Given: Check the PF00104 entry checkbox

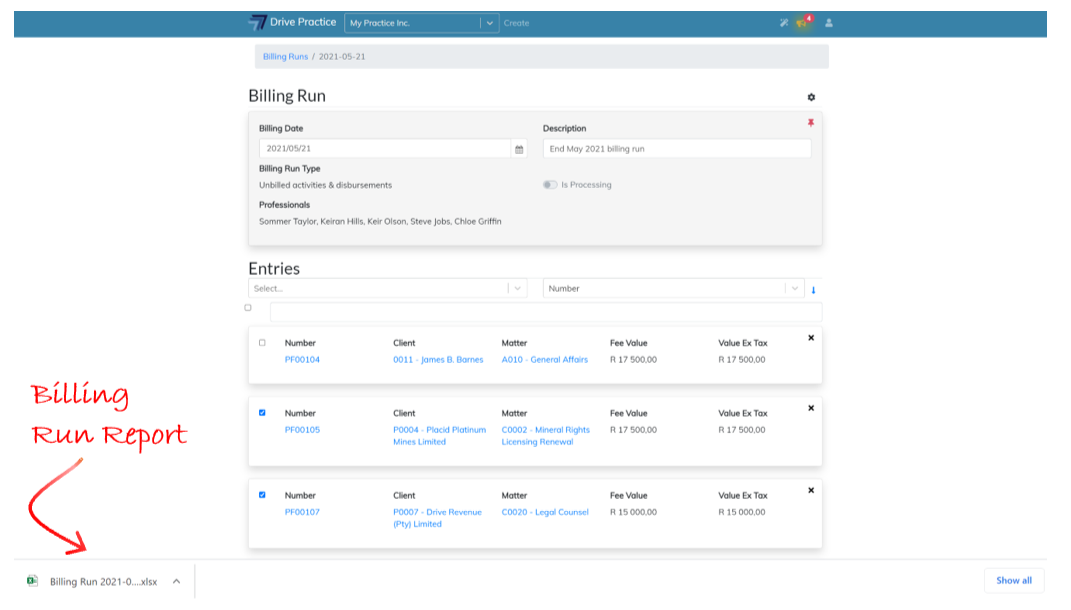Looking at the screenshot, I should 262,343.
